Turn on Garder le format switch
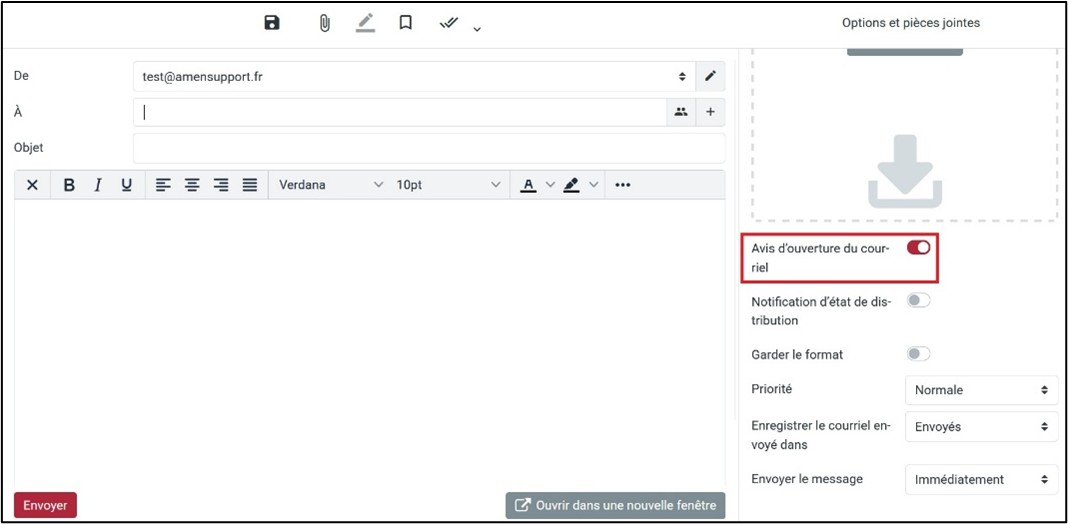This screenshot has width=1068, height=524. [918, 353]
